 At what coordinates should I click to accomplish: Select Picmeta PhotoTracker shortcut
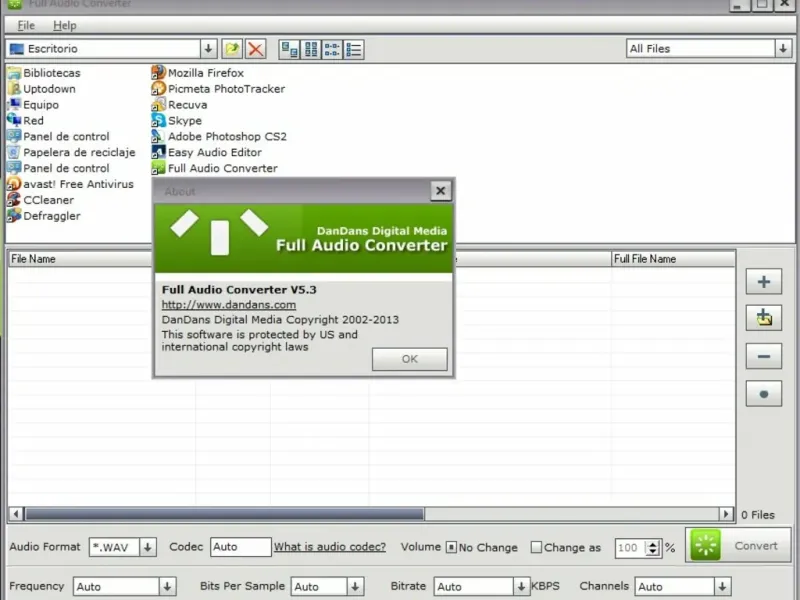coord(218,89)
